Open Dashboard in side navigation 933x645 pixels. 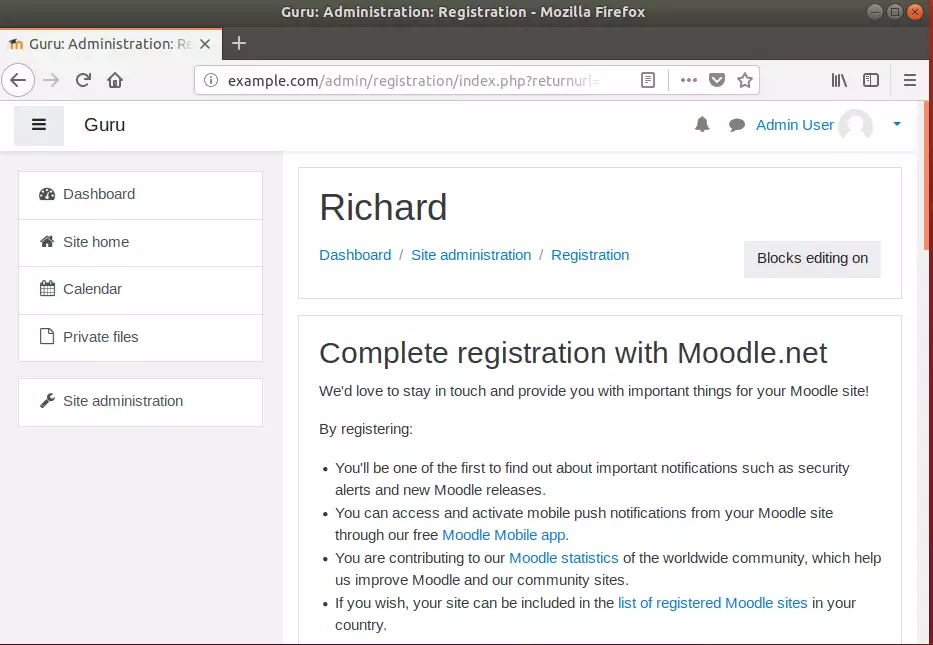[140, 195]
